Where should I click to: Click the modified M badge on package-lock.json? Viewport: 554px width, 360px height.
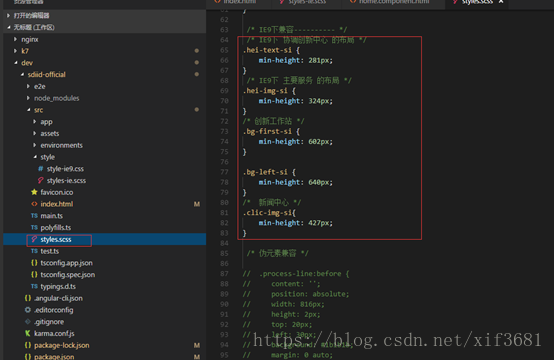(x=197, y=345)
